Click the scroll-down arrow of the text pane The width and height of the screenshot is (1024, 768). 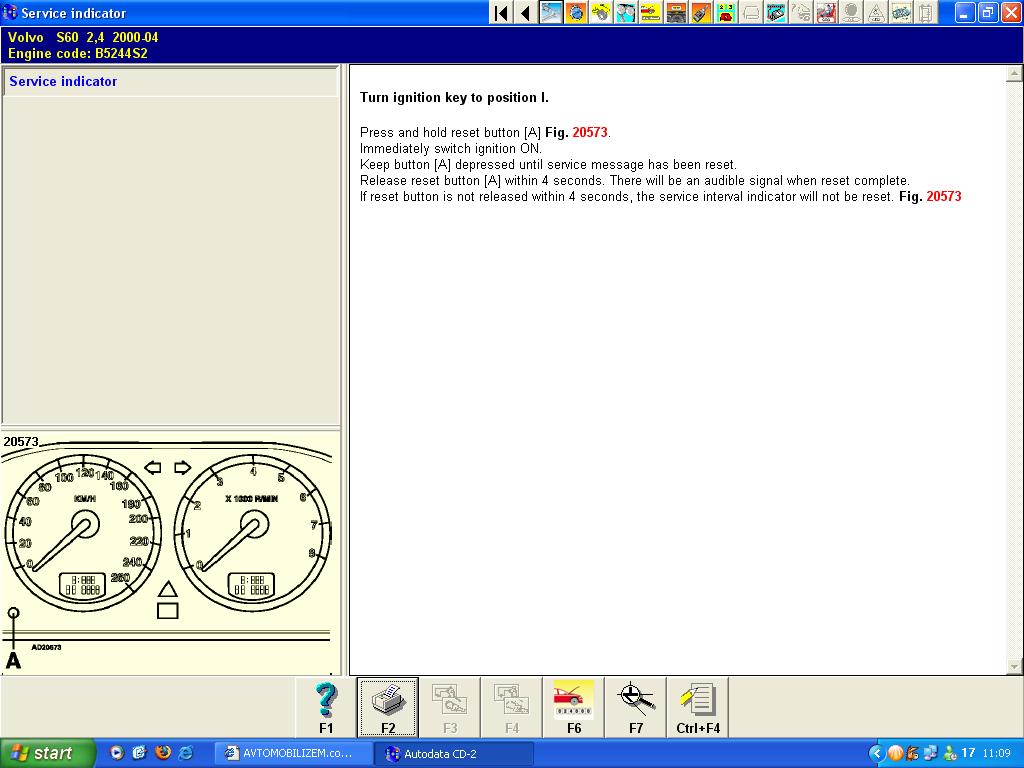(x=1014, y=667)
